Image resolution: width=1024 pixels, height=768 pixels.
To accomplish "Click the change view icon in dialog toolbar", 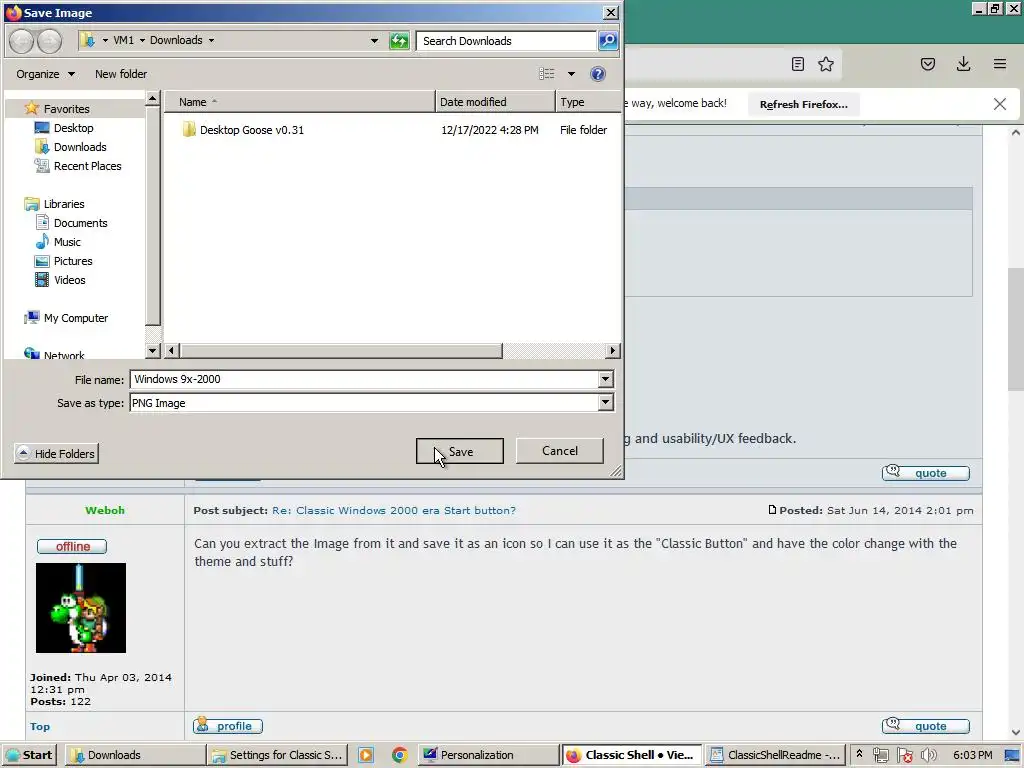I will coord(547,74).
